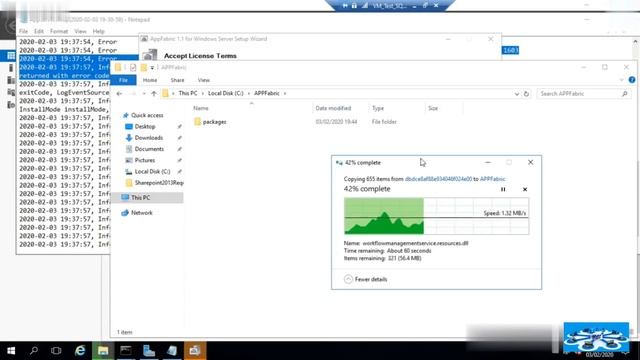Expand the Explorer ribbon chevron

(x=622, y=80)
